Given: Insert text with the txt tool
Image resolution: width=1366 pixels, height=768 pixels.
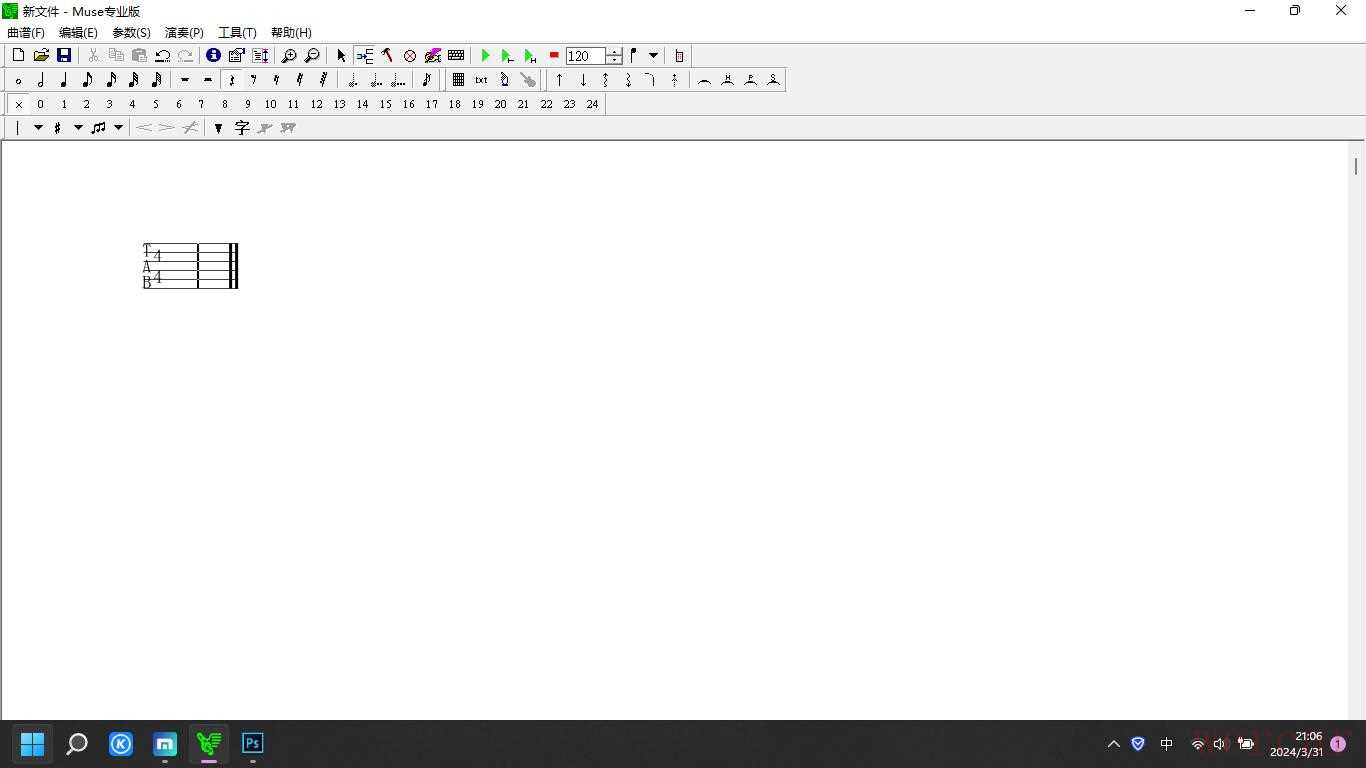Looking at the screenshot, I should pyautogui.click(x=481, y=80).
